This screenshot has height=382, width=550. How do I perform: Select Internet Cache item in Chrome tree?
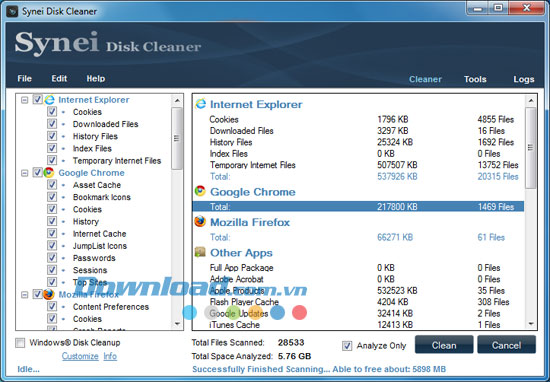99,234
